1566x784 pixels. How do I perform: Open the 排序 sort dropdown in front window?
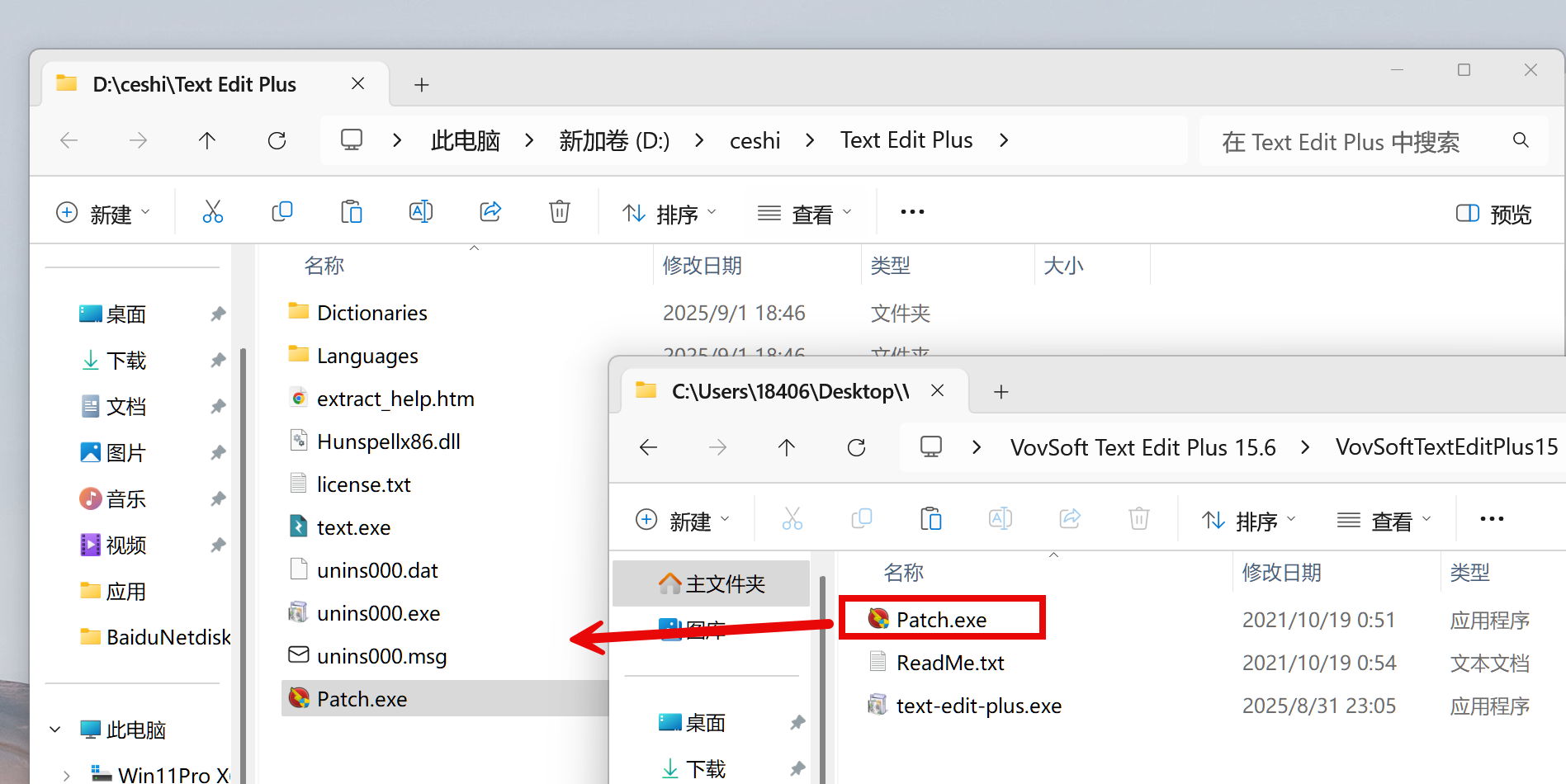tap(1249, 521)
